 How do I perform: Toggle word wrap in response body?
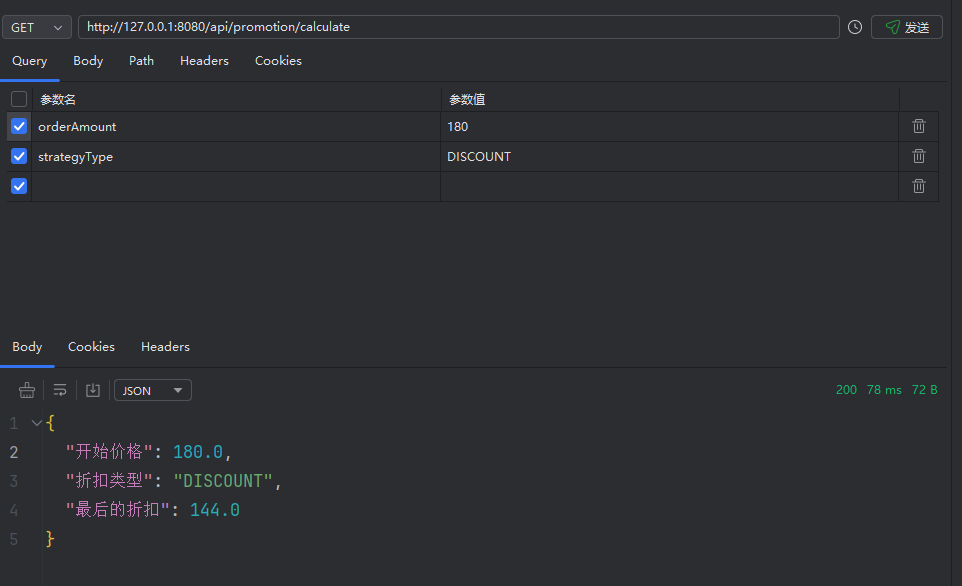click(60, 390)
